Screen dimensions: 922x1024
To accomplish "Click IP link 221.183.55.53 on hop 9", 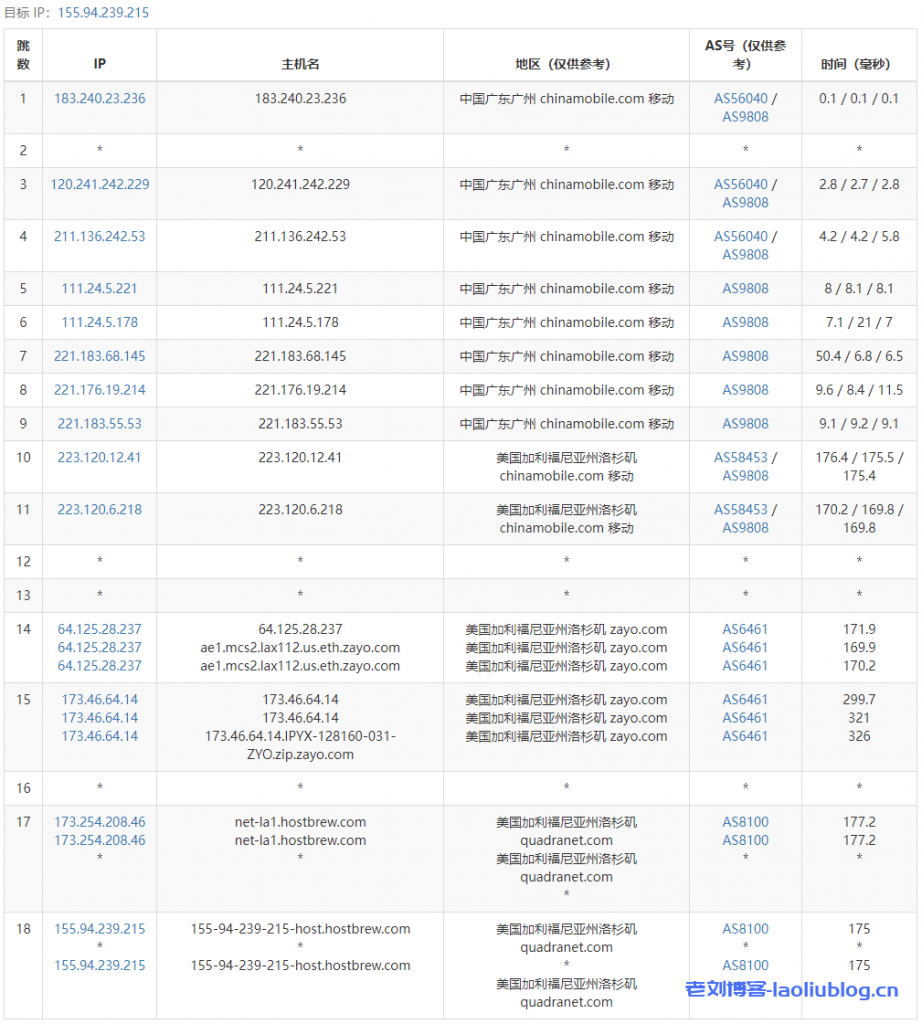I will coord(98,423).
